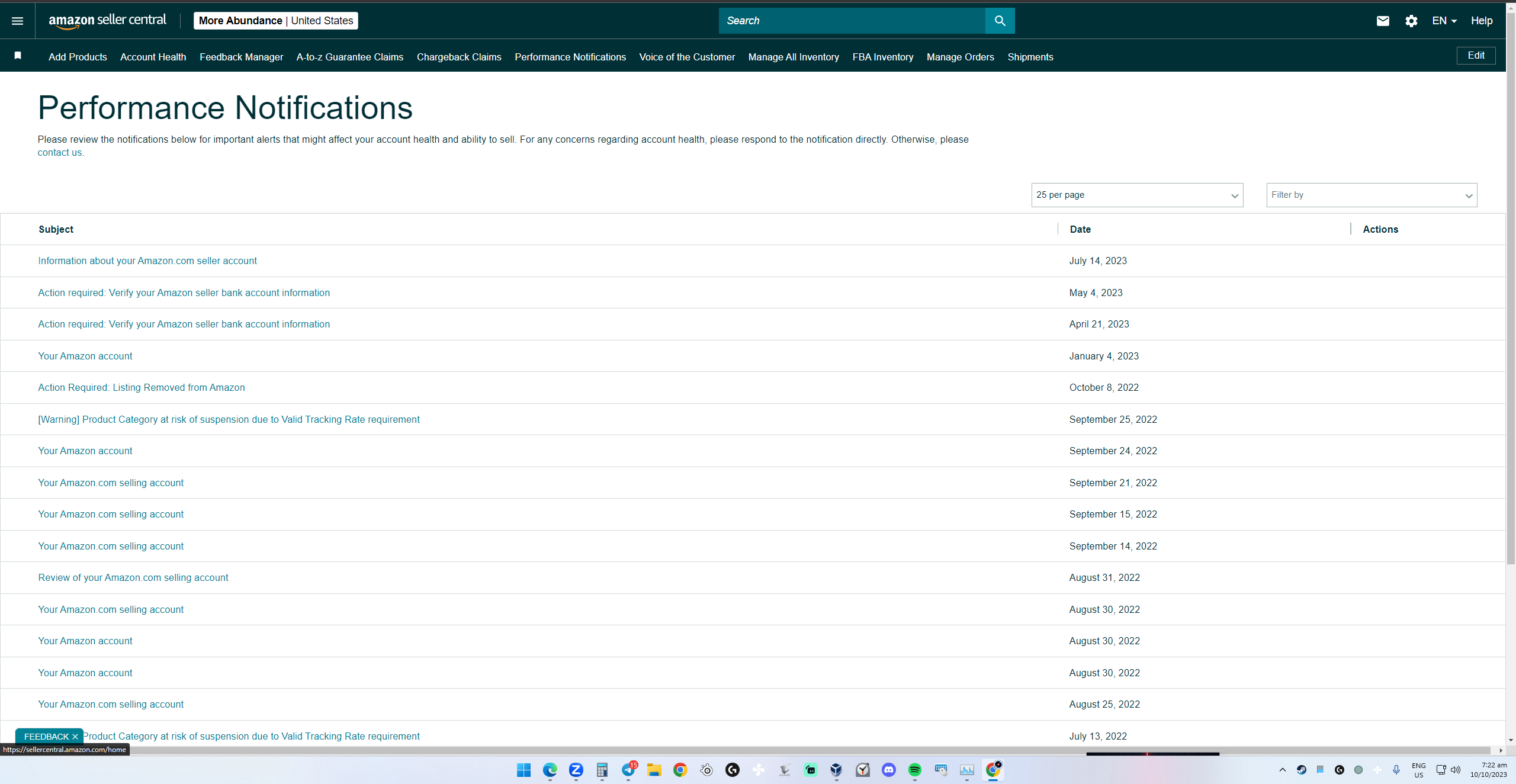This screenshot has width=1516, height=784.
Task: Open Discord from the taskbar
Action: point(889,770)
